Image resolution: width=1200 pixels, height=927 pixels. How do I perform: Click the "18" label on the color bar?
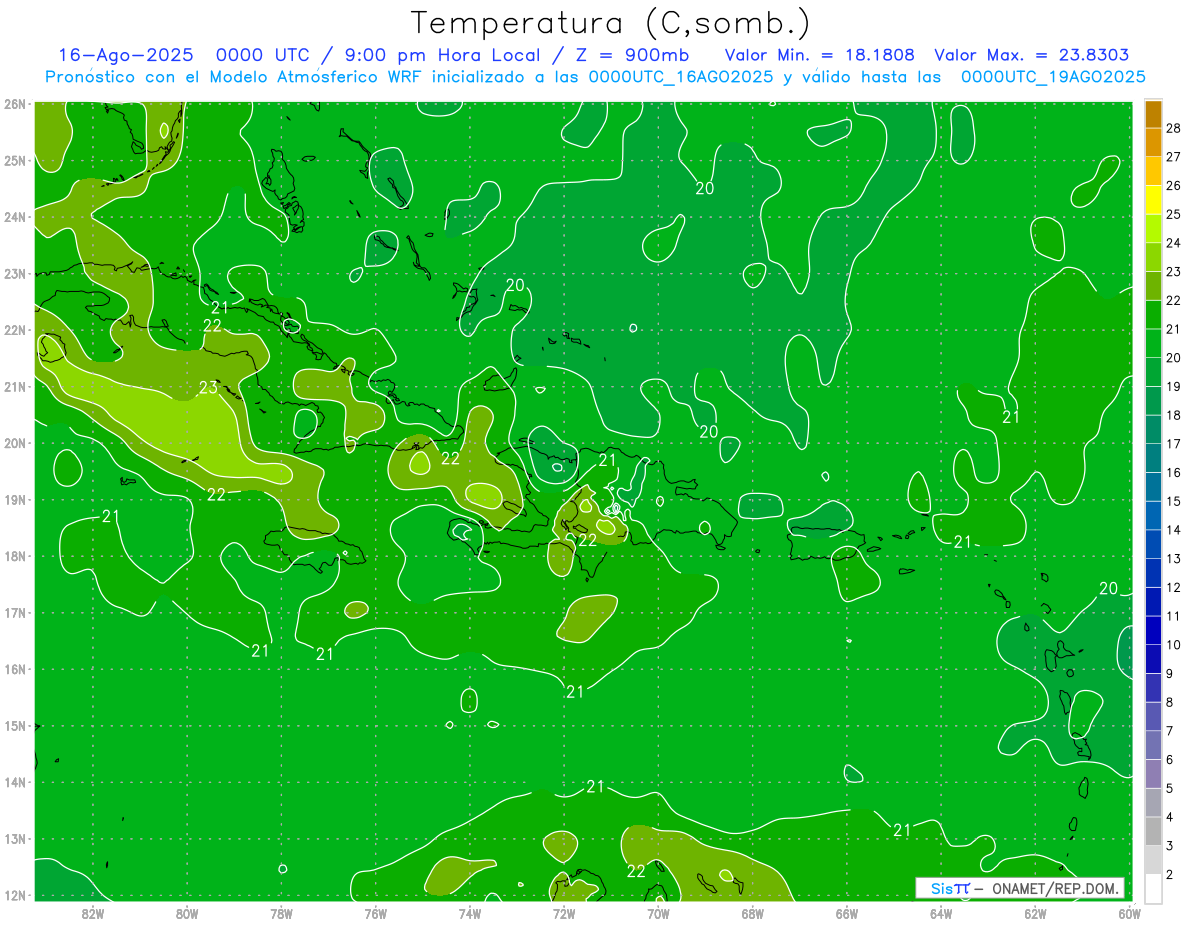pos(1174,415)
